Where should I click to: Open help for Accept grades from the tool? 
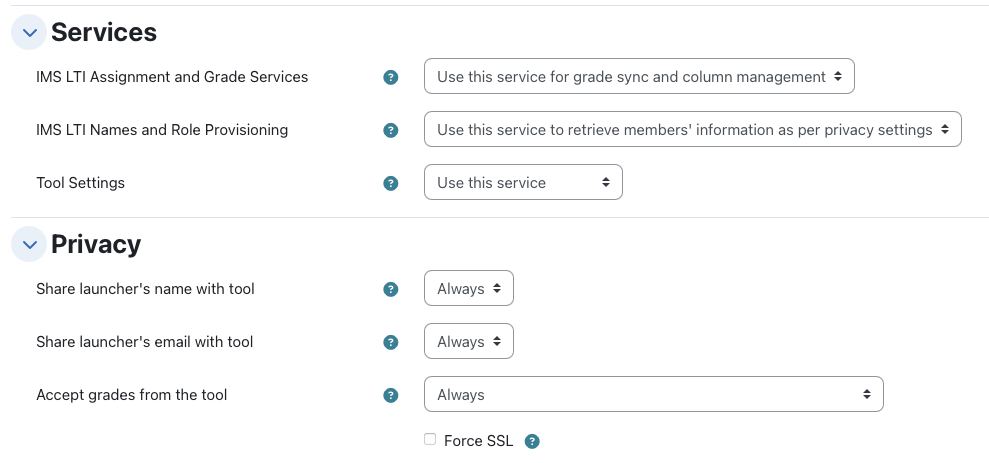[391, 396]
